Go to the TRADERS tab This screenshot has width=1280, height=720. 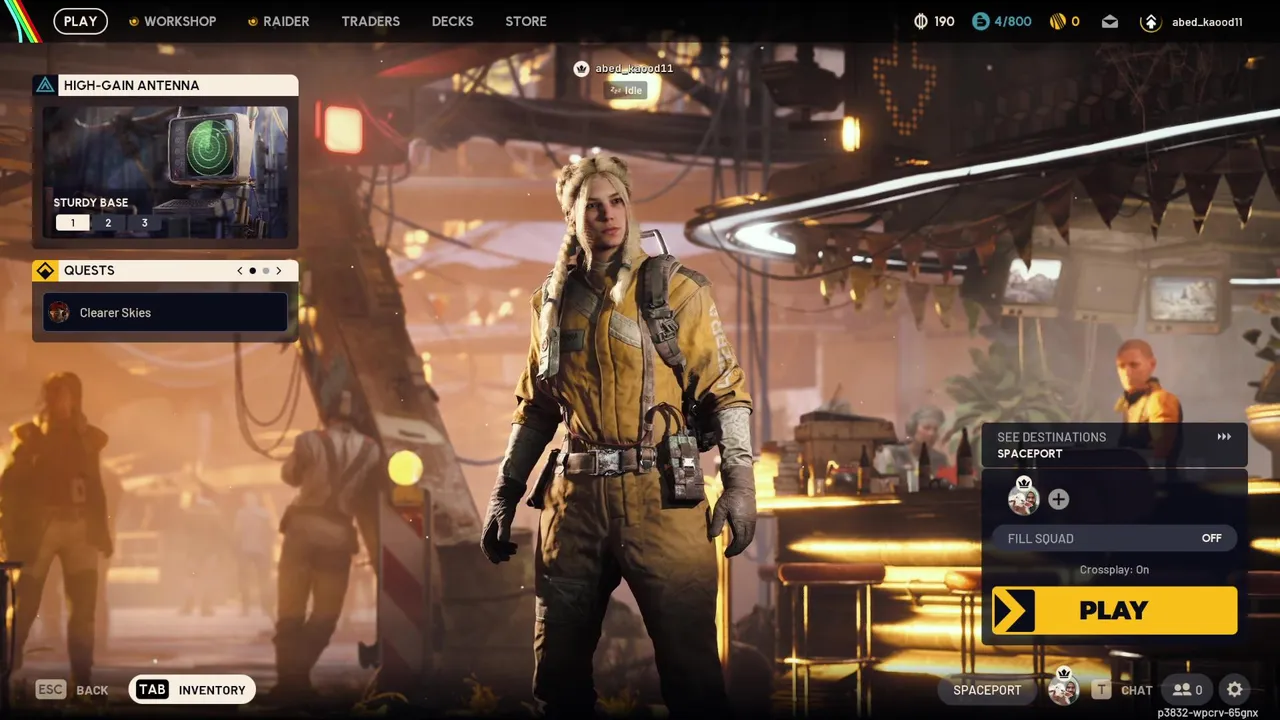point(370,21)
